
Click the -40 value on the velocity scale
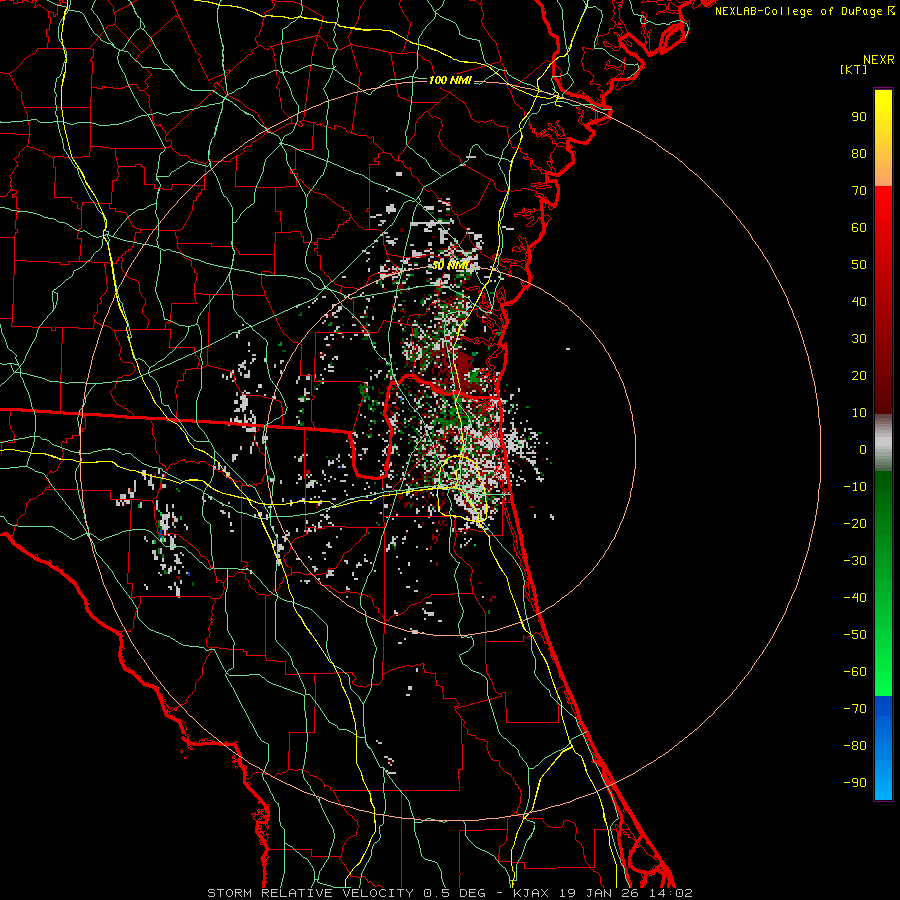tap(855, 598)
